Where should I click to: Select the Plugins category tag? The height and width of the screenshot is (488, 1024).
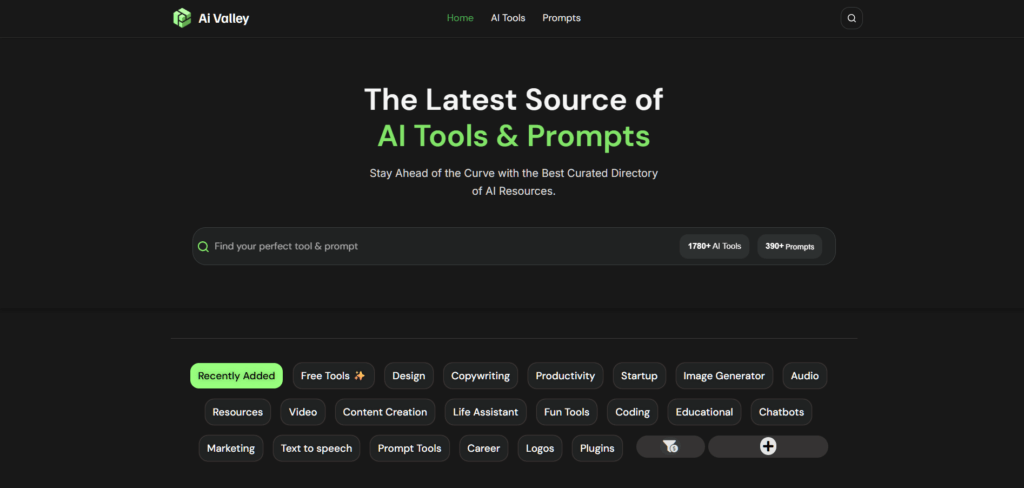tap(598, 448)
